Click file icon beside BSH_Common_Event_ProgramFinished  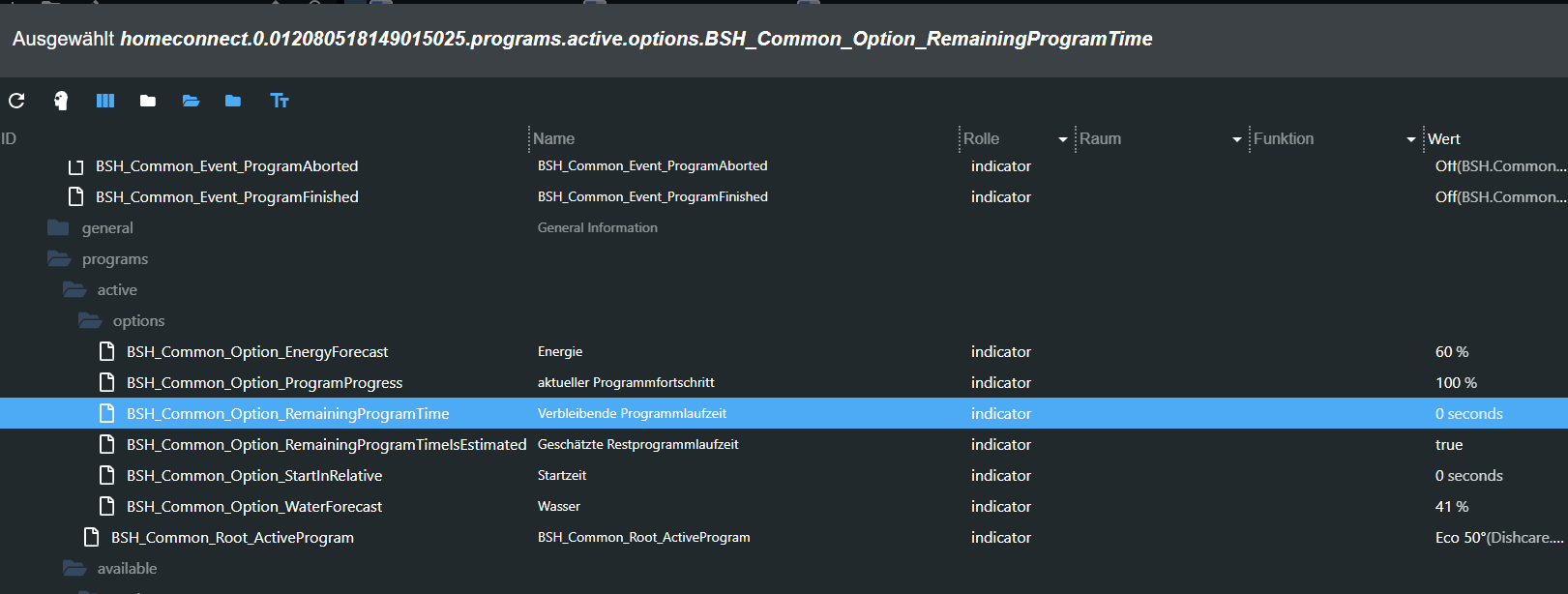pos(76,196)
